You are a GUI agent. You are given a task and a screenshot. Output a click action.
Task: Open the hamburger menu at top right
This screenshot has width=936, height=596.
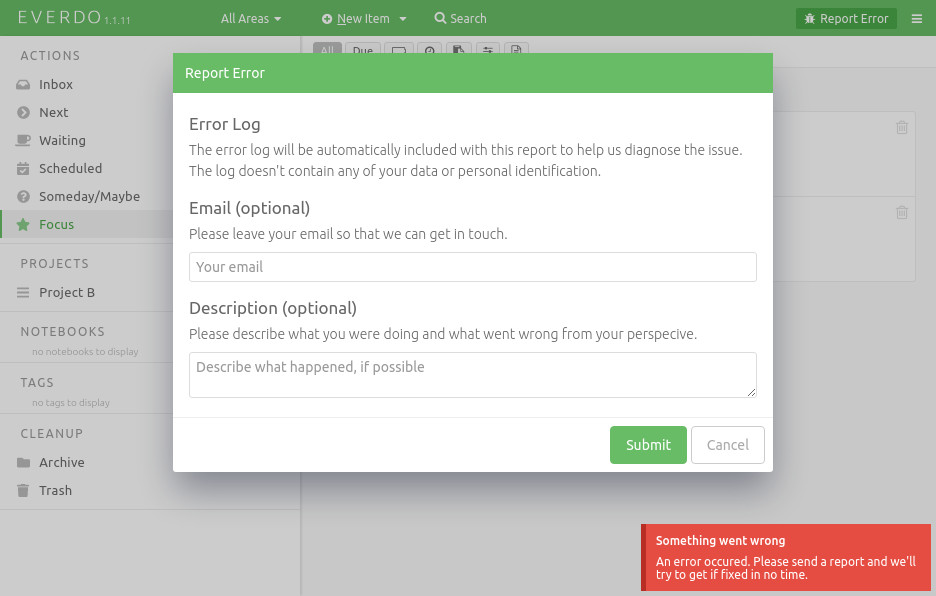click(x=917, y=18)
